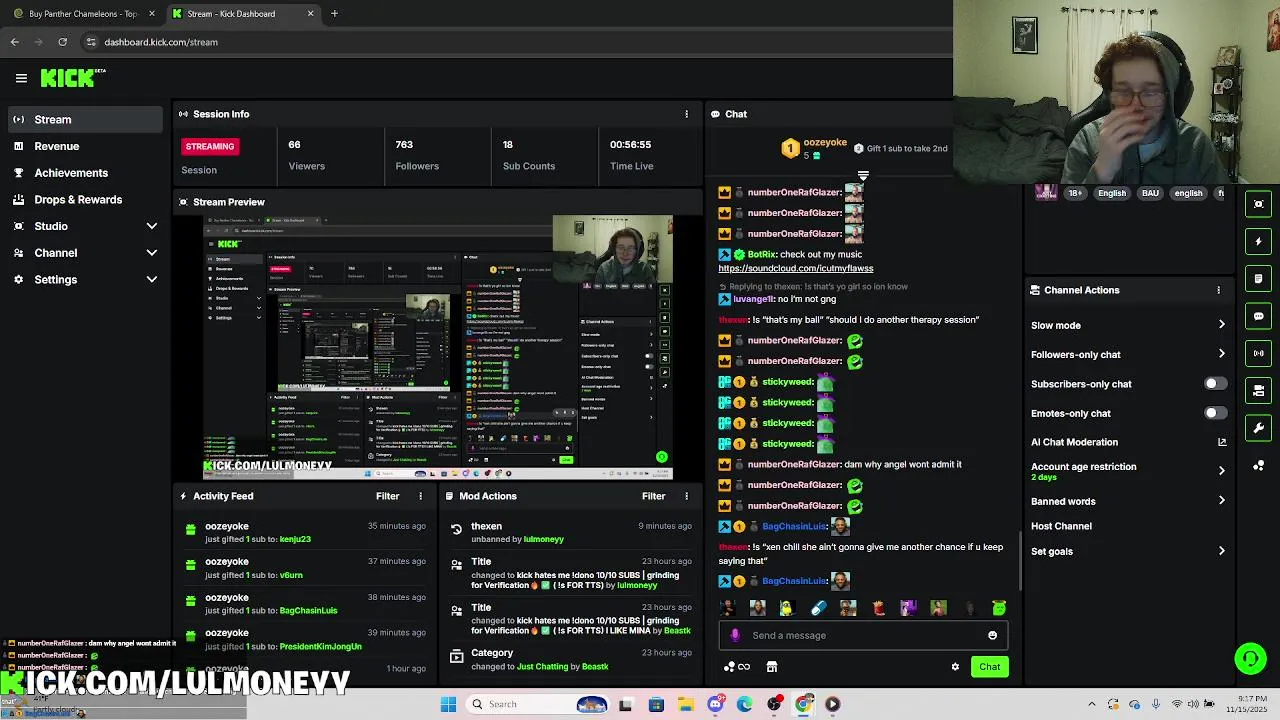
Task: Open chat settings gear icon
Action: (955, 667)
